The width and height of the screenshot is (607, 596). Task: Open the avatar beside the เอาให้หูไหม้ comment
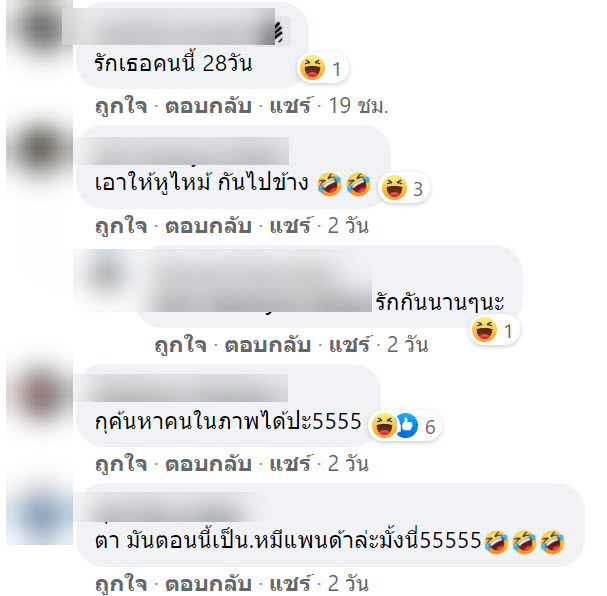click(x=39, y=151)
